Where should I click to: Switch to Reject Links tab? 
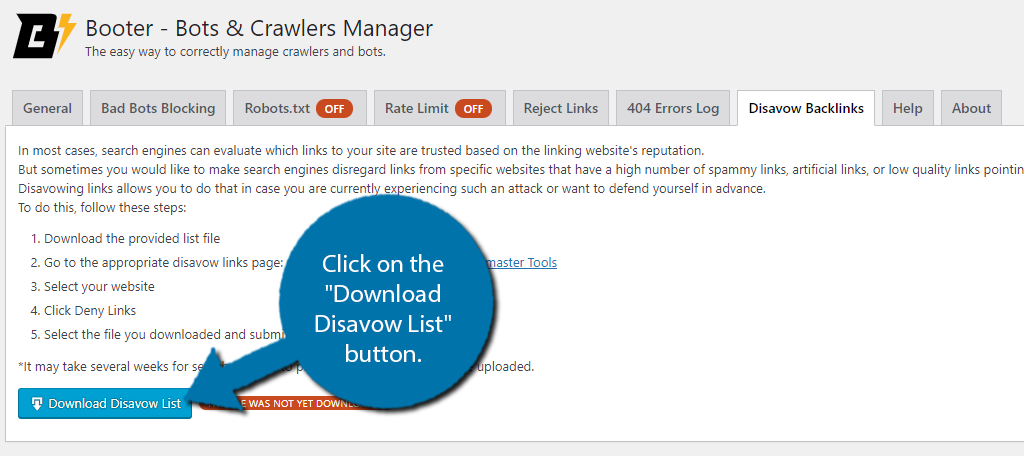(x=560, y=108)
